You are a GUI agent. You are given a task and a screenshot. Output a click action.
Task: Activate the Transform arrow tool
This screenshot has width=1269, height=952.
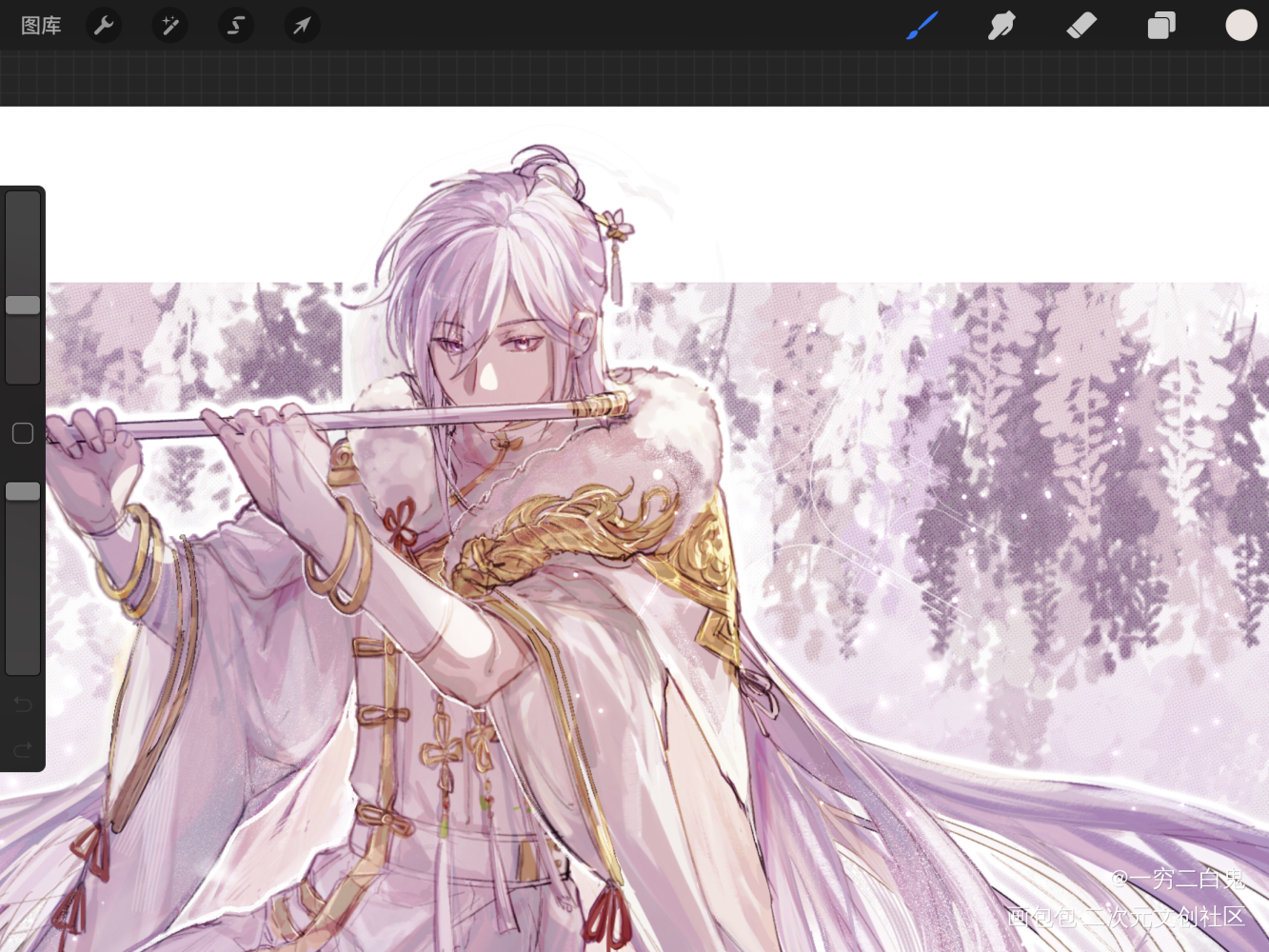302,26
